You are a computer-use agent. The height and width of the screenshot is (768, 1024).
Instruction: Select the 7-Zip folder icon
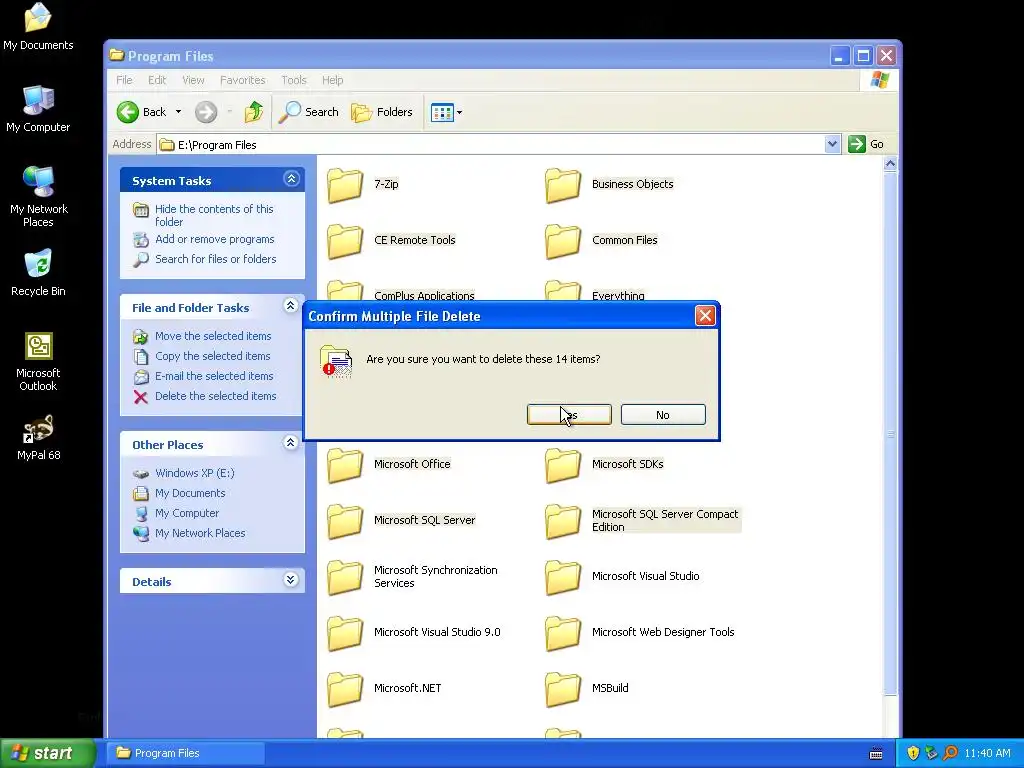point(345,185)
